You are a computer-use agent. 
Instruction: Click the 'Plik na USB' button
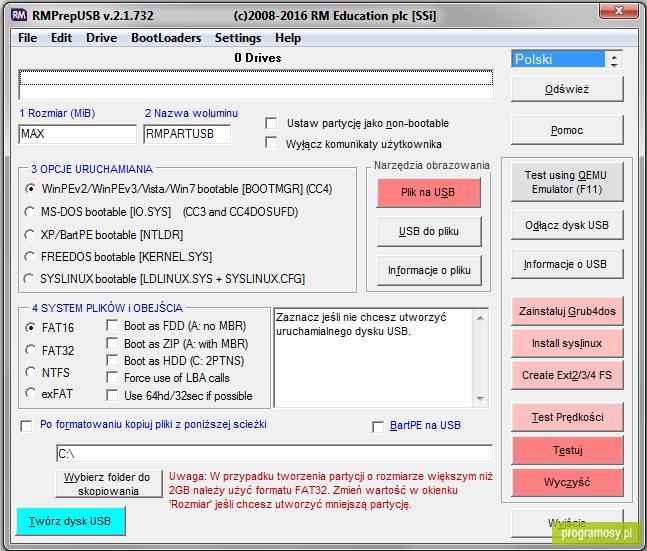click(428, 192)
